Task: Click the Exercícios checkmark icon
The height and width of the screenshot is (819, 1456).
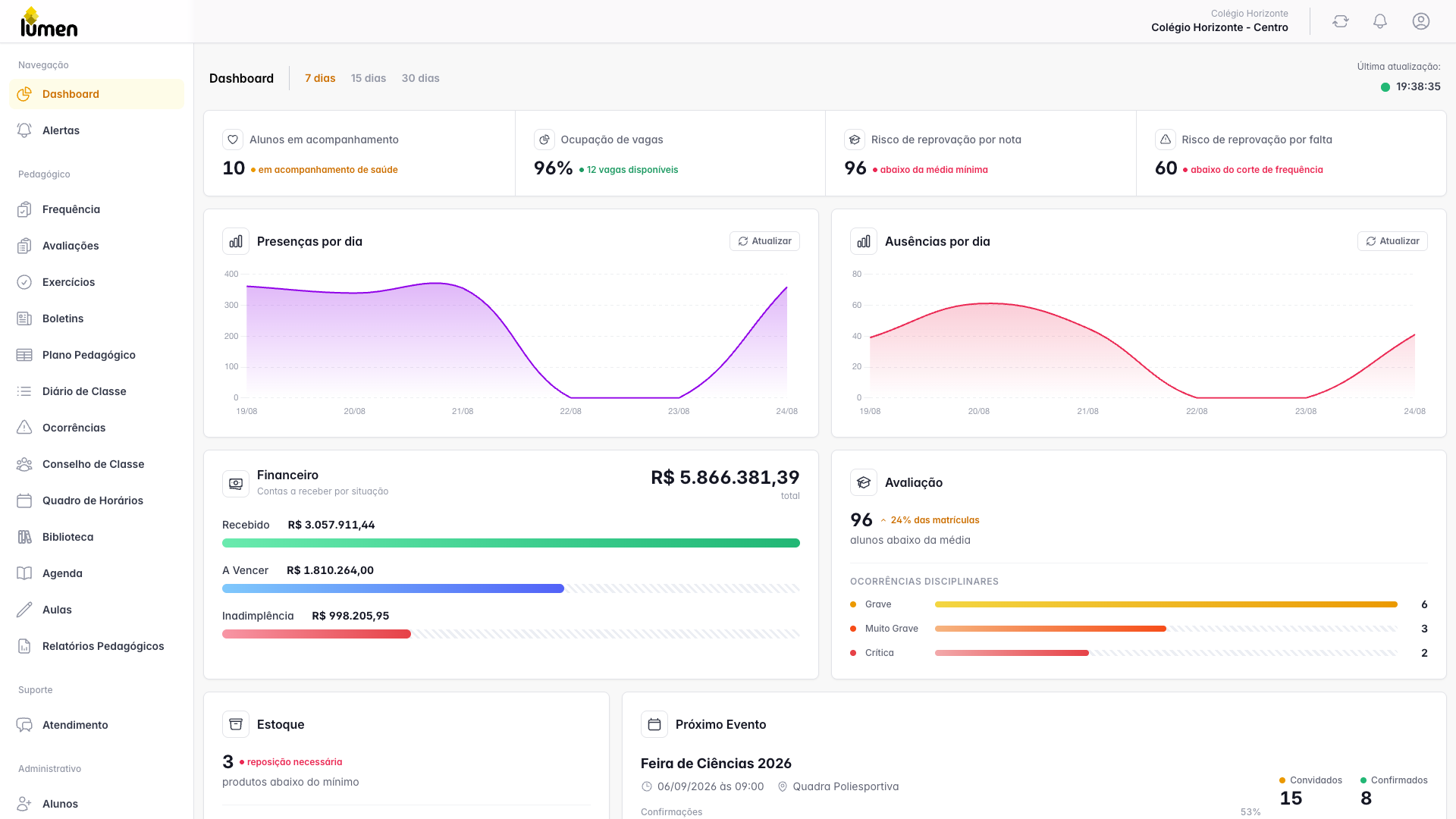Action: [24, 282]
